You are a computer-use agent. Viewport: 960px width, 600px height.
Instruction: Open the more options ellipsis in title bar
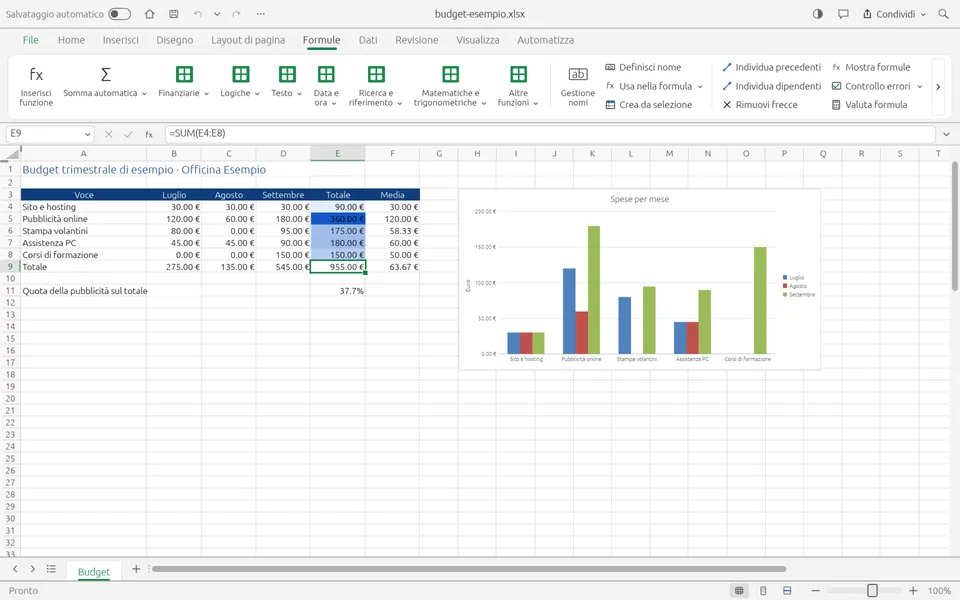[261, 13]
